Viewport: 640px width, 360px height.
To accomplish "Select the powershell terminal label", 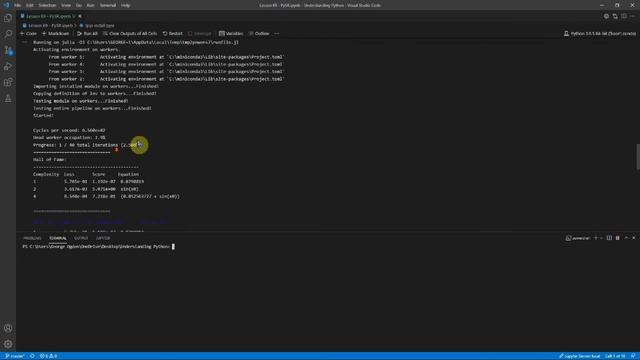I will point(578,238).
